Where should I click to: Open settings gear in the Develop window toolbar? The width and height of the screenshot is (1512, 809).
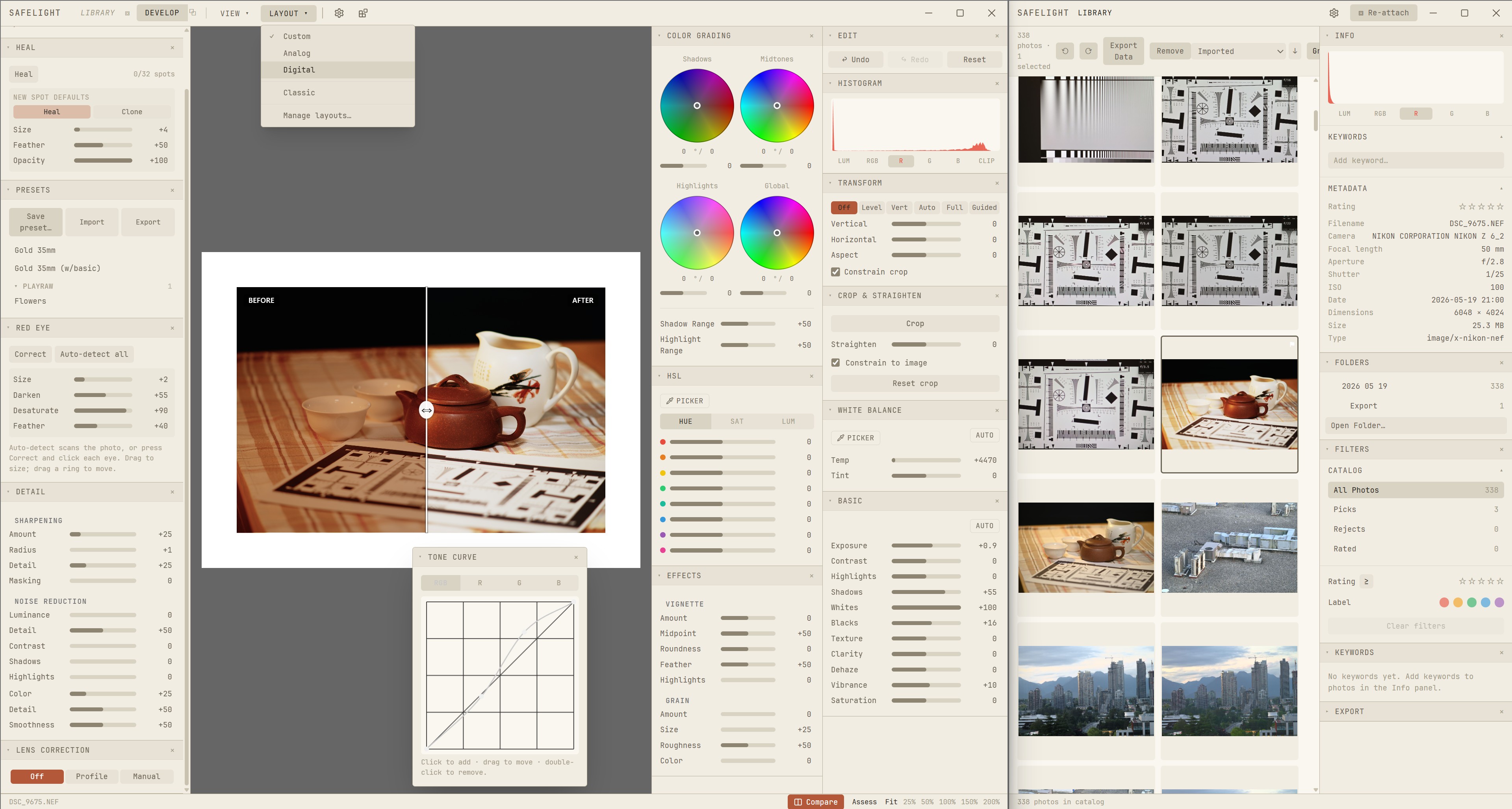(339, 13)
